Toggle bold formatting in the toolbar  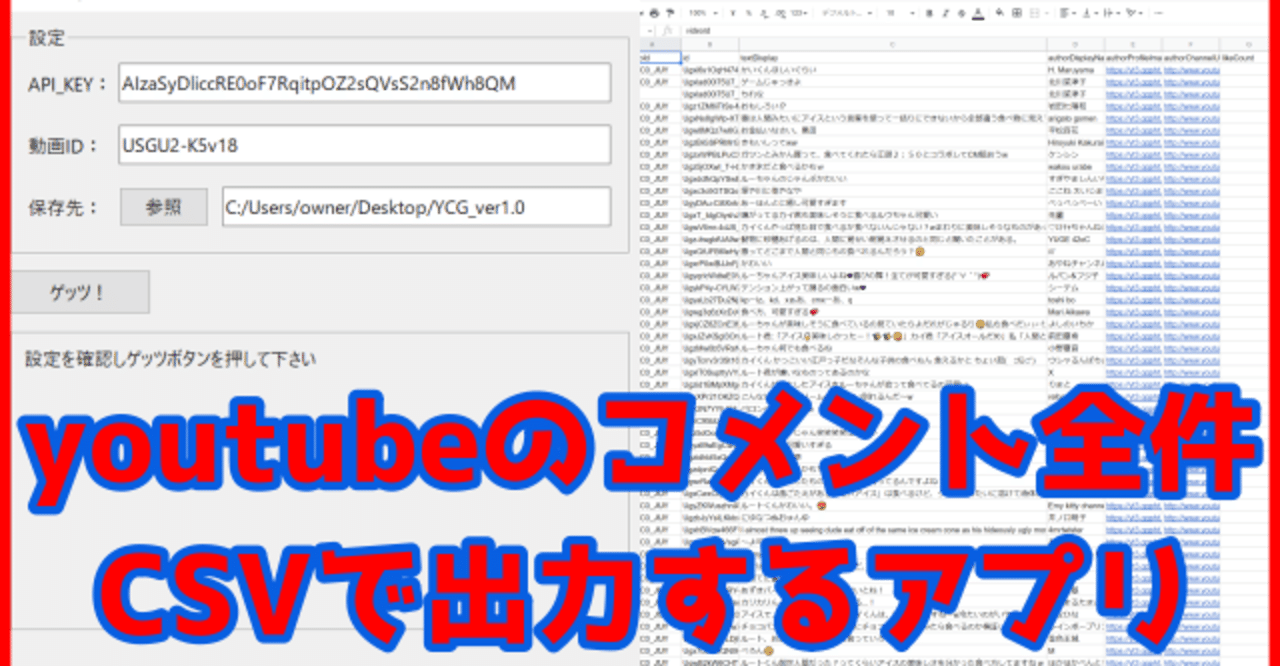(x=929, y=13)
